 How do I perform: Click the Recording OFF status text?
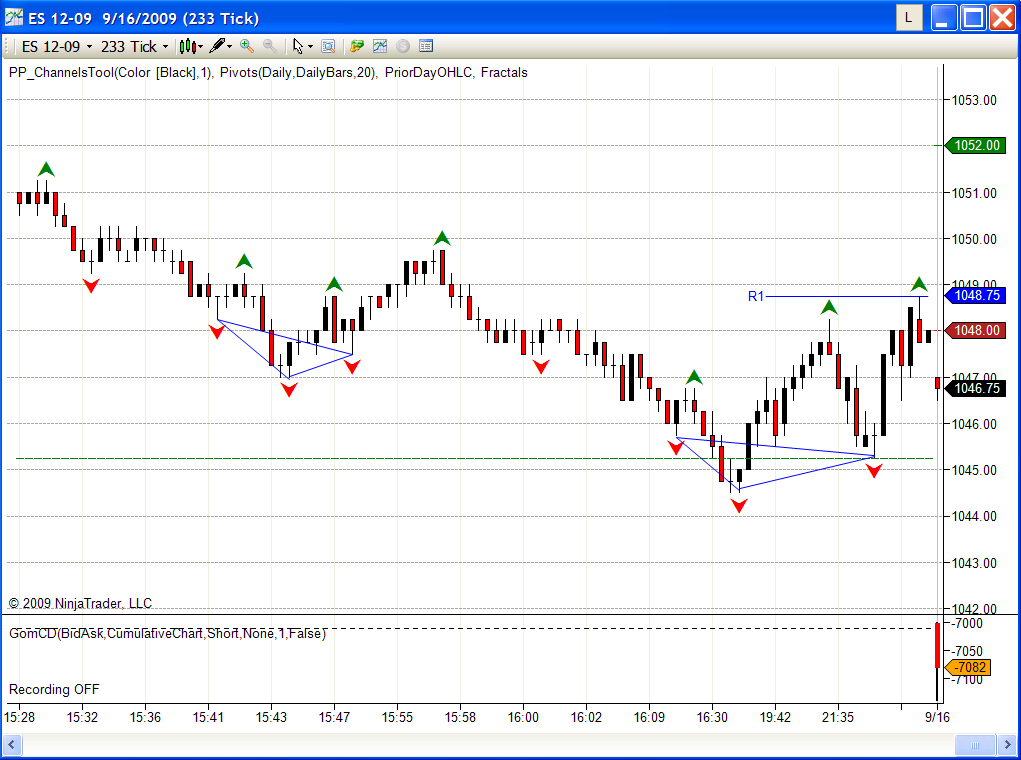click(x=54, y=689)
